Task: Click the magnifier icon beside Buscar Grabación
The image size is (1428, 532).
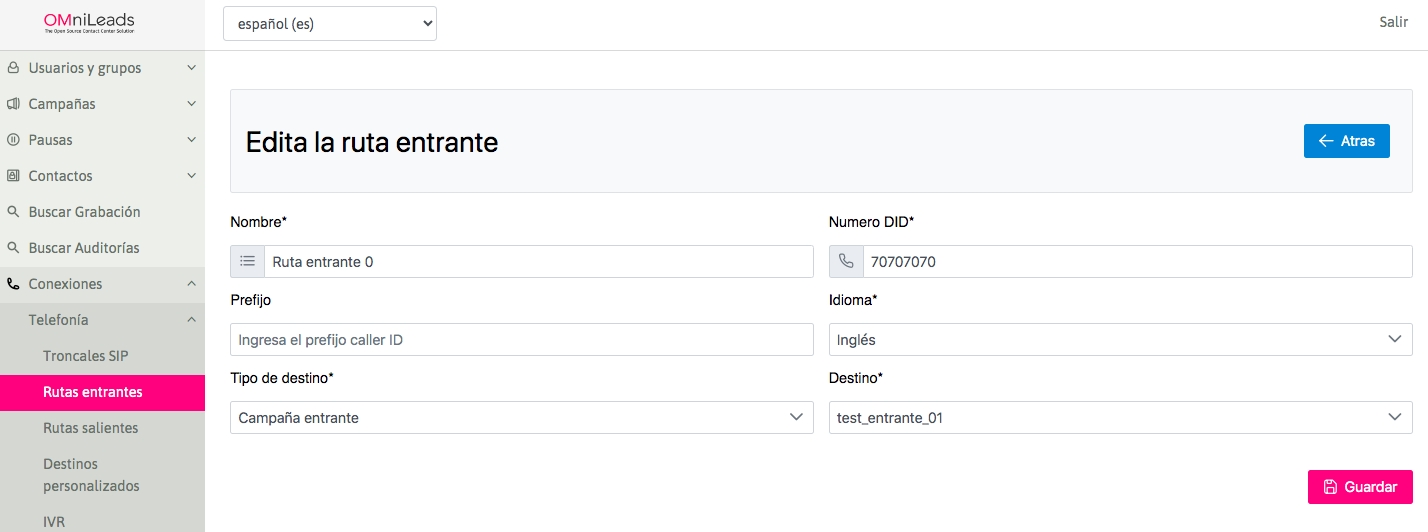Action: [13, 212]
